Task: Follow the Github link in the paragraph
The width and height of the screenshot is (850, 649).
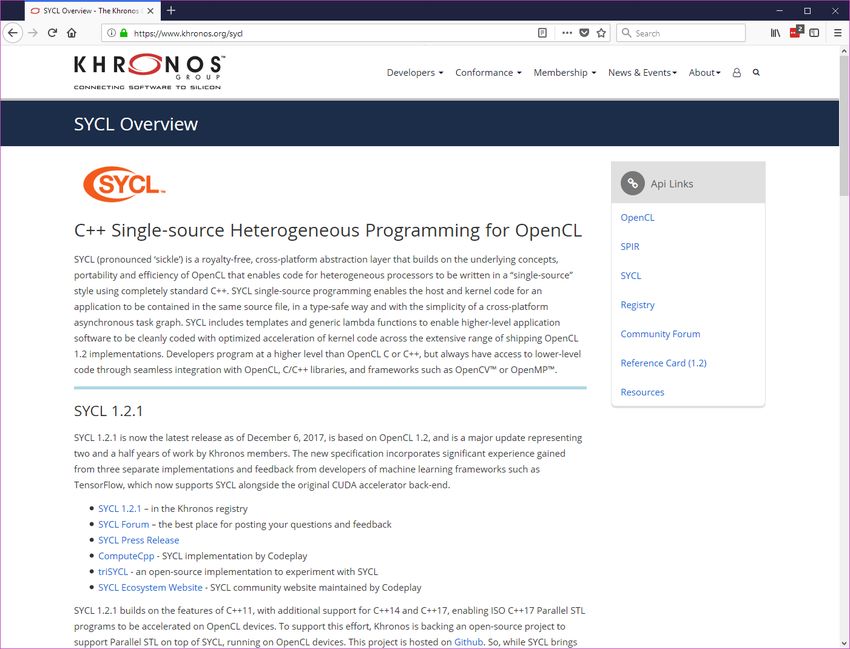Action: click(468, 642)
